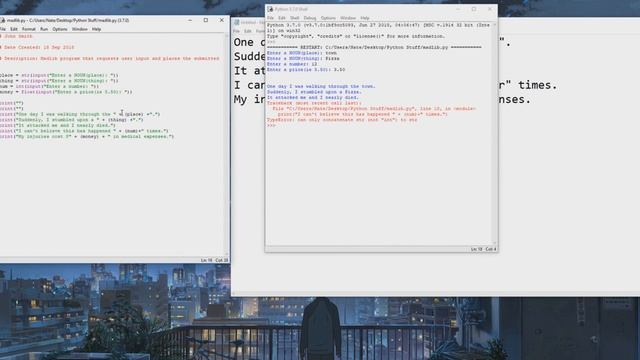Click the 'TypeError: can only concatenate' line
The image size is (640, 360).
(x=342, y=120)
